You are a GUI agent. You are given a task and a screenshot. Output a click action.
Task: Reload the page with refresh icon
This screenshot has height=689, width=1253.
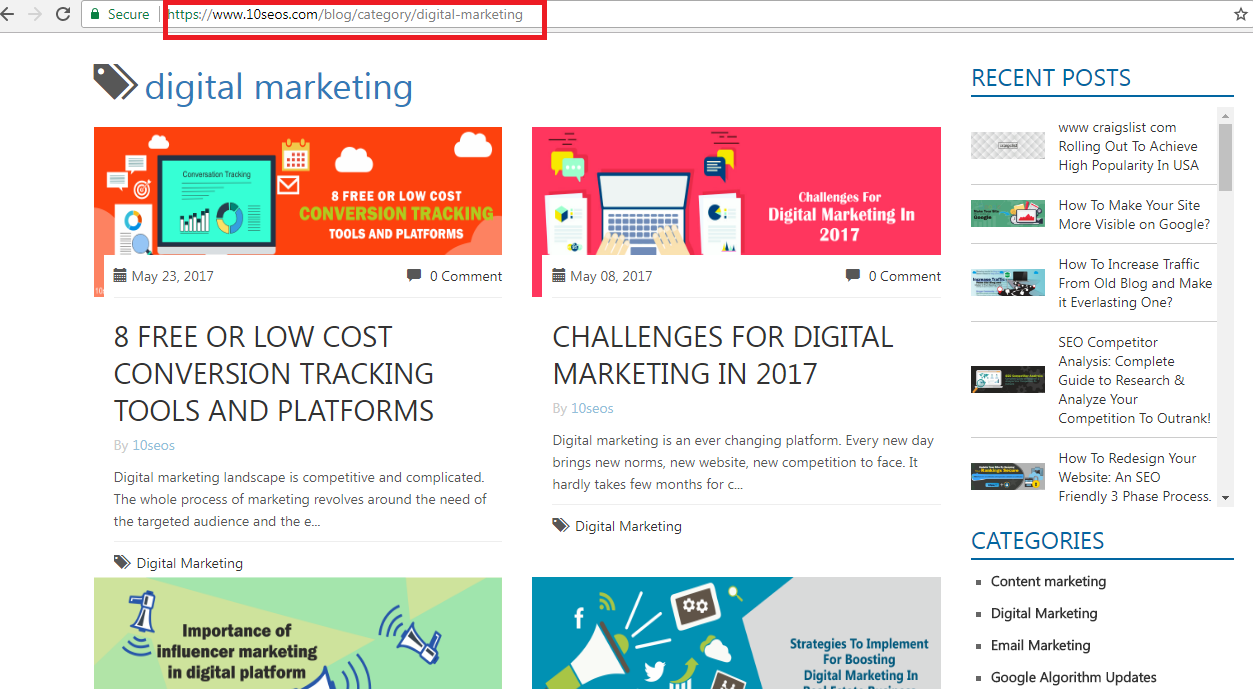63,14
